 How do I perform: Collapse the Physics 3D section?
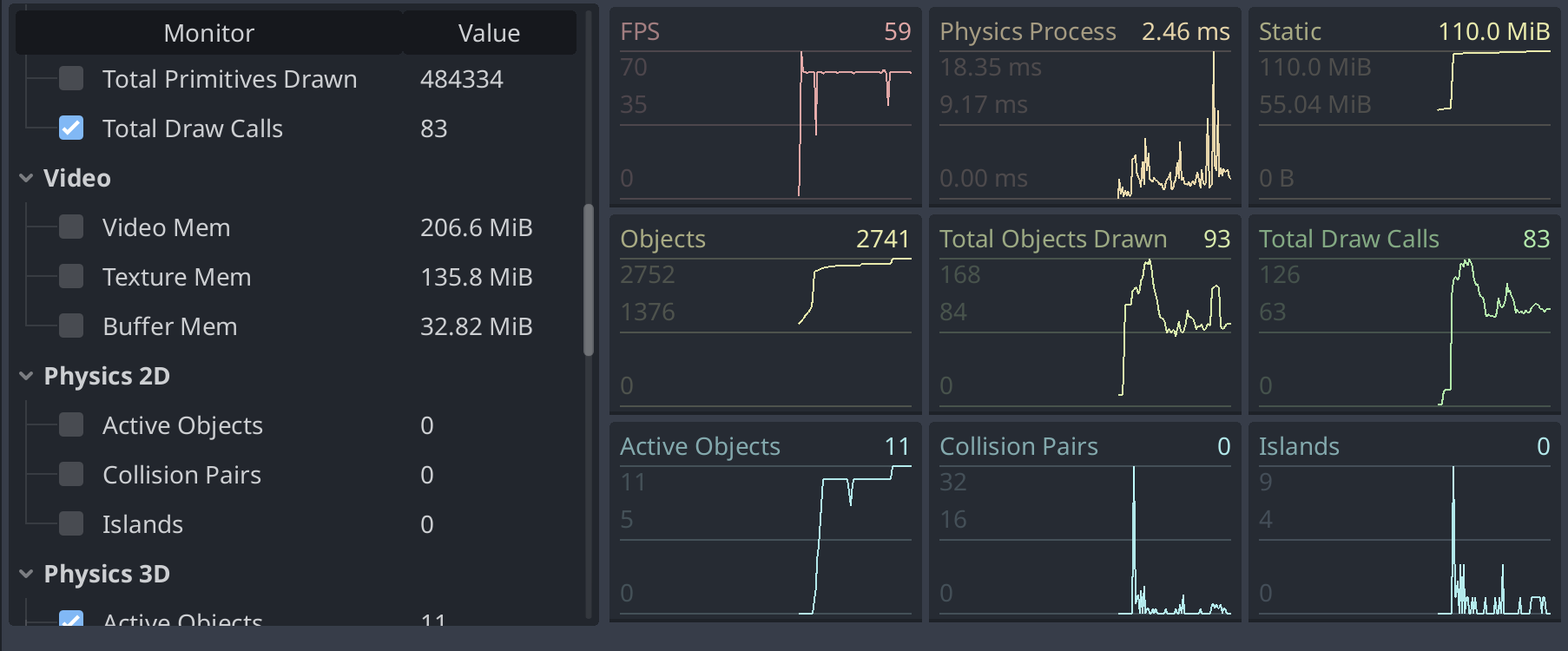pyautogui.click(x=24, y=574)
